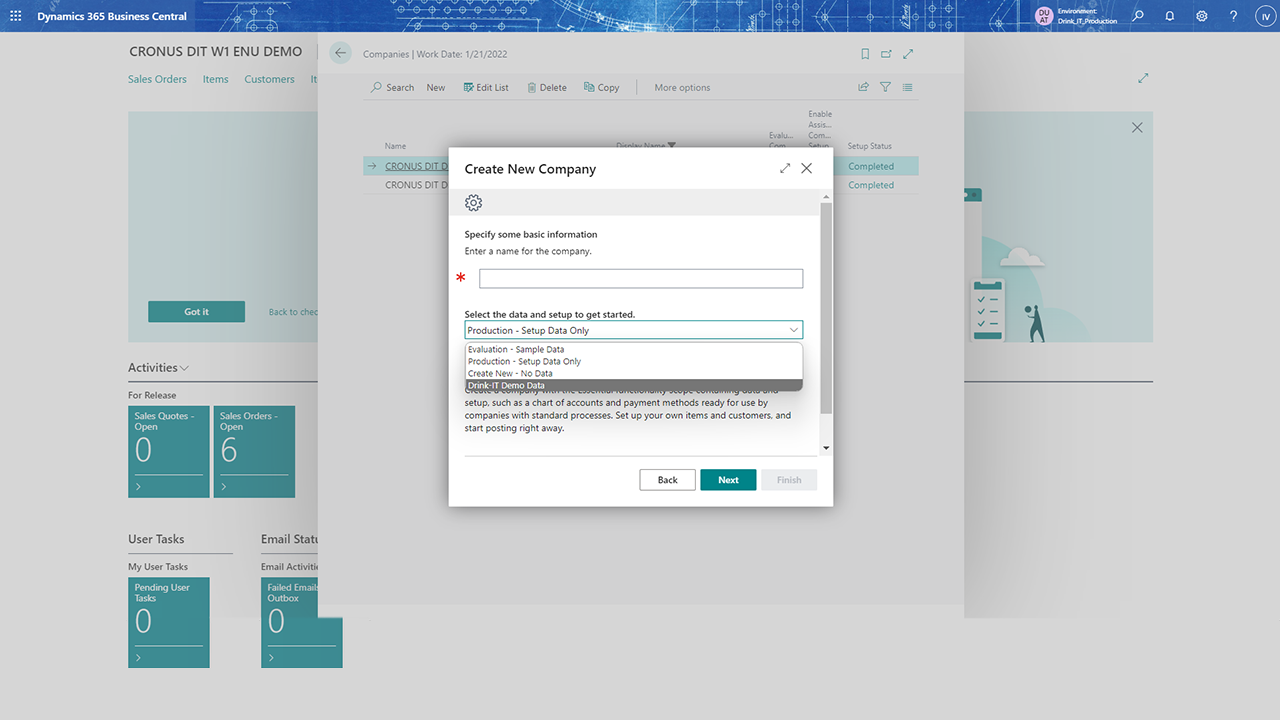This screenshot has height=720, width=1280.
Task: Click the search magnifier in top bar
Action: click(x=1138, y=16)
